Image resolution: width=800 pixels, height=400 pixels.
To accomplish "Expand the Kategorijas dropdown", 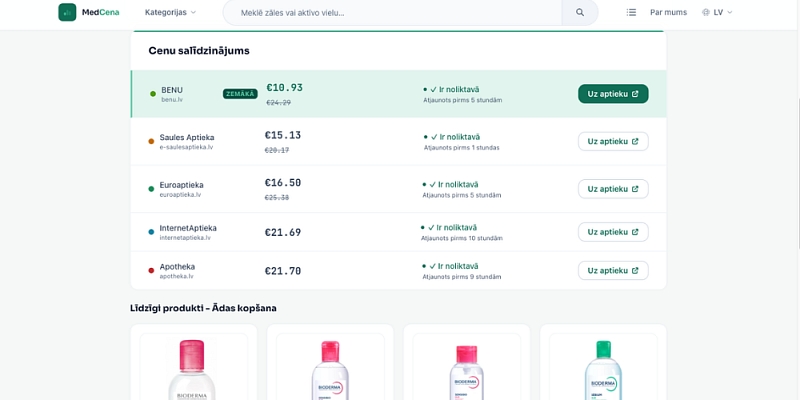I will click(x=170, y=12).
